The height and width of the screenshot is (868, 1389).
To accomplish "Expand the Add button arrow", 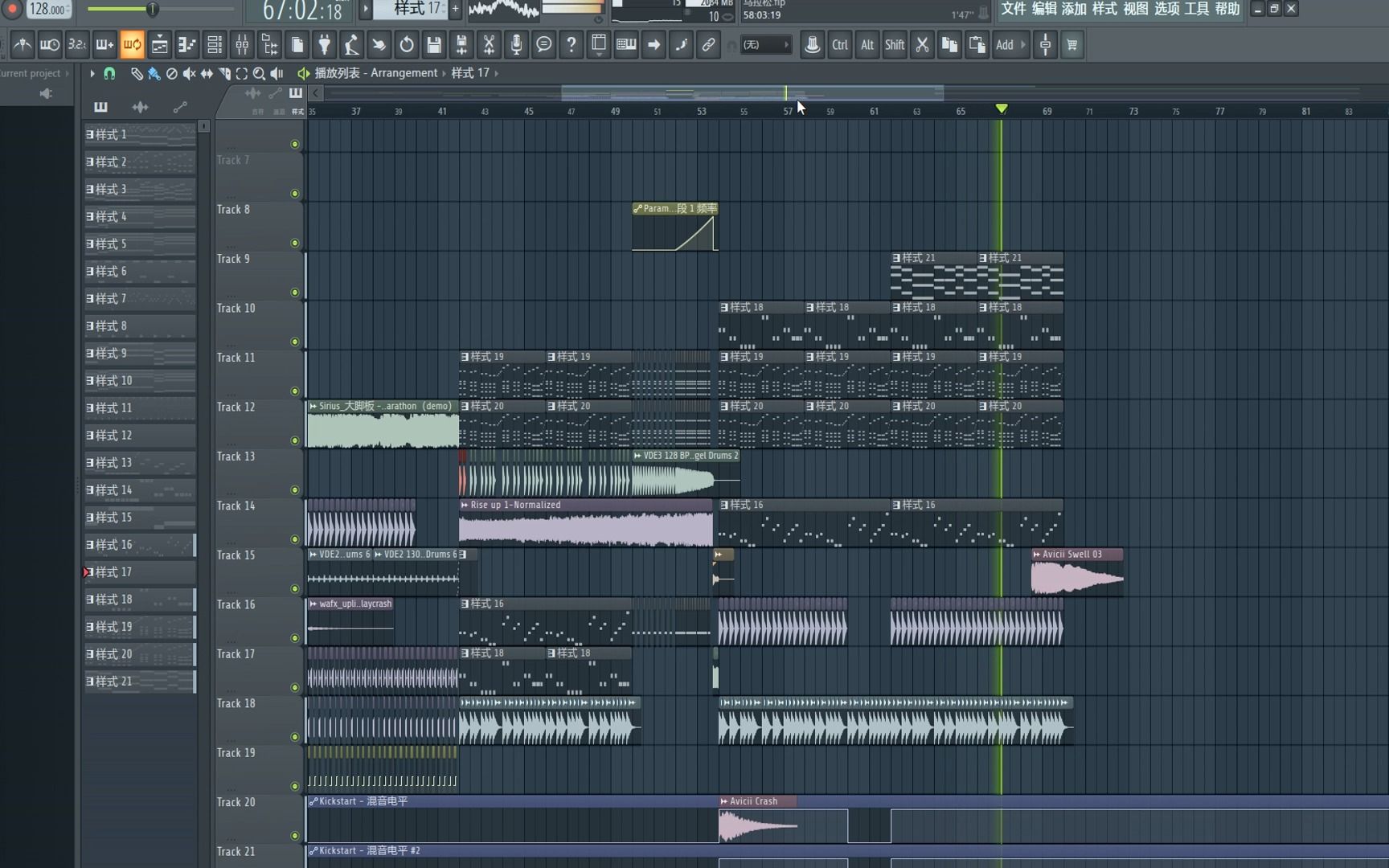I will tap(1023, 45).
